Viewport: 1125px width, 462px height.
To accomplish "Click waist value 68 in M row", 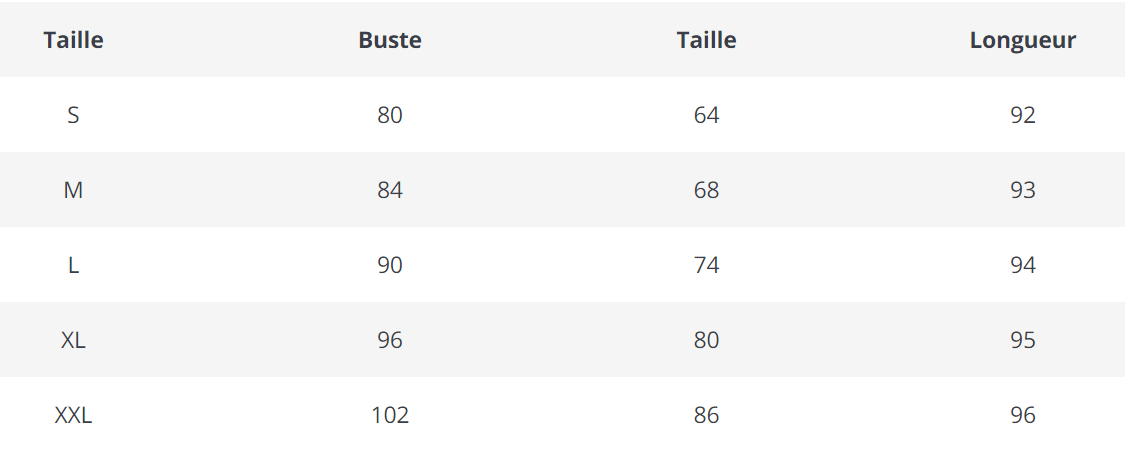I will click(706, 190).
